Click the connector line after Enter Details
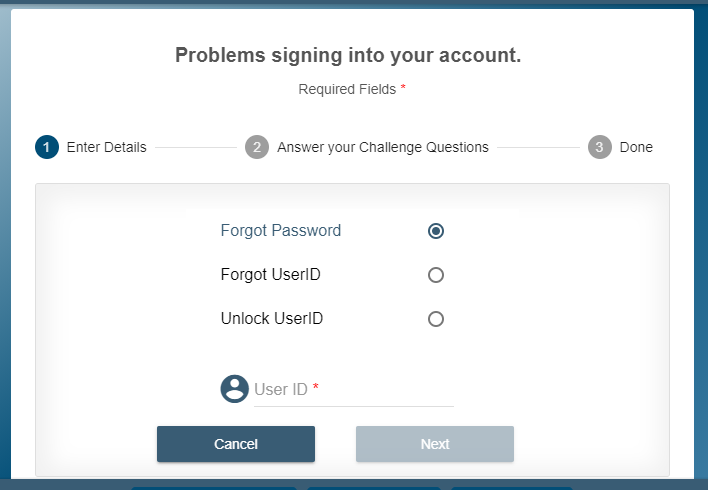 point(195,147)
